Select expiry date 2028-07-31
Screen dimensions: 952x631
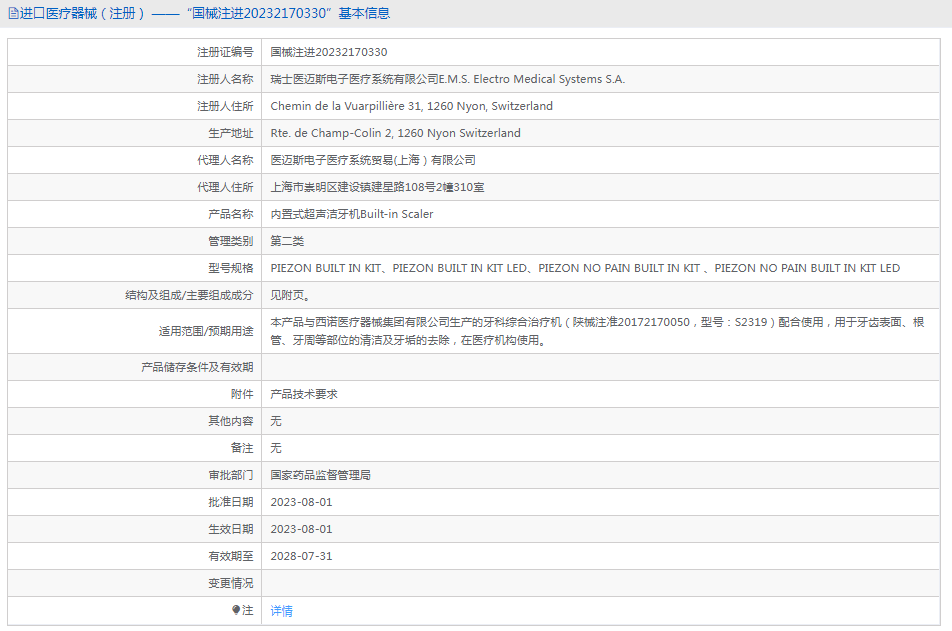pyautogui.click(x=301, y=556)
